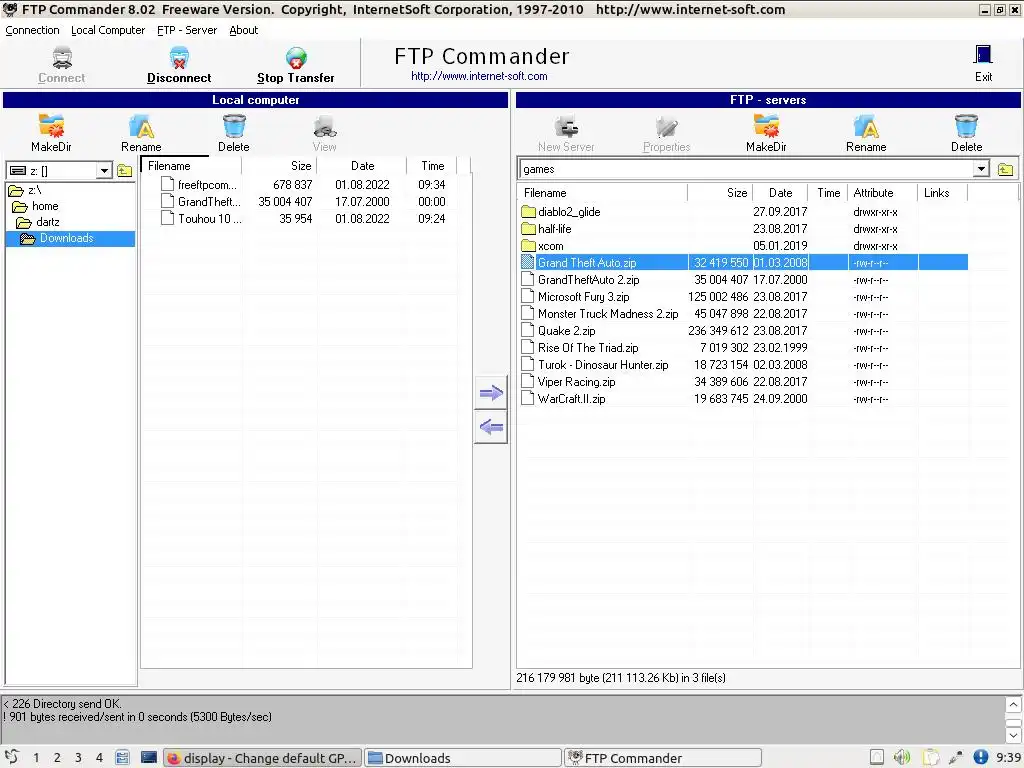
Task: Select Turok - Dinosaur Hunter.zip
Action: tap(603, 364)
